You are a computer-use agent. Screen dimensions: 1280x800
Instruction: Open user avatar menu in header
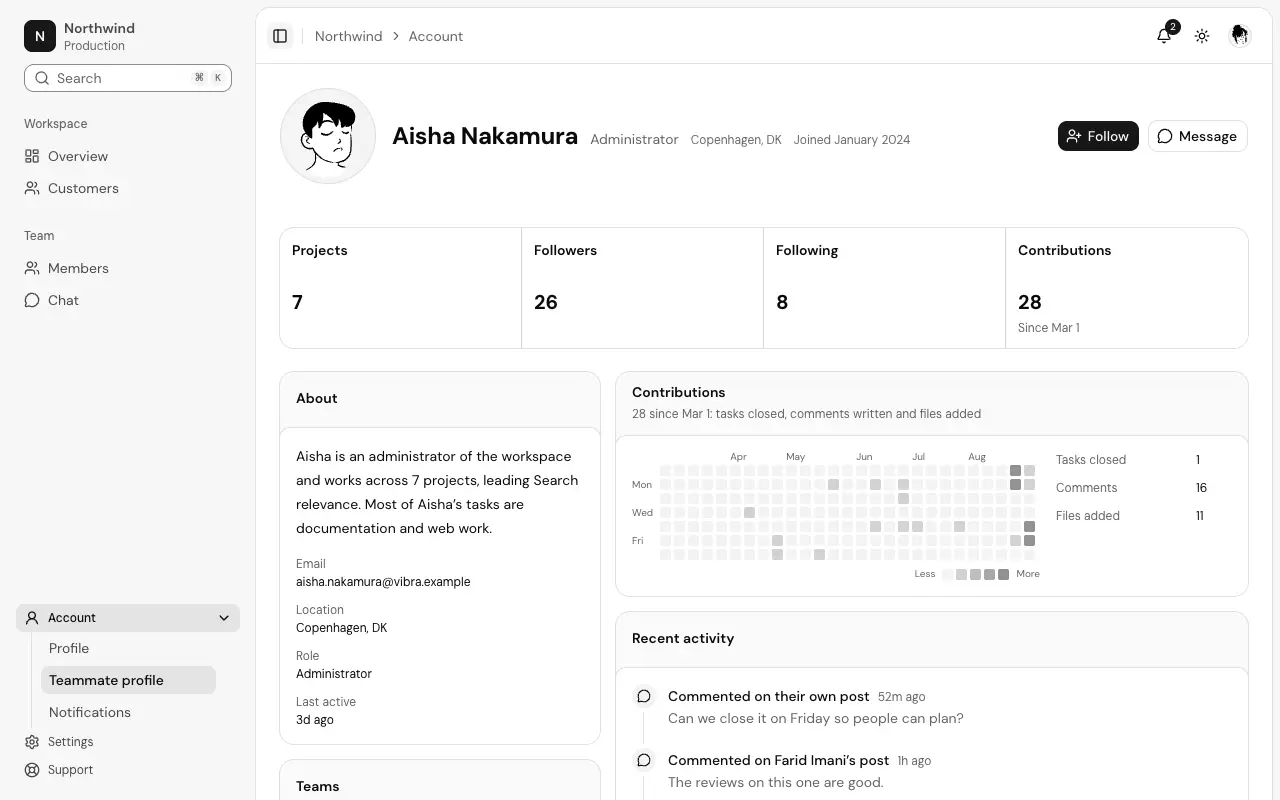tap(1240, 36)
